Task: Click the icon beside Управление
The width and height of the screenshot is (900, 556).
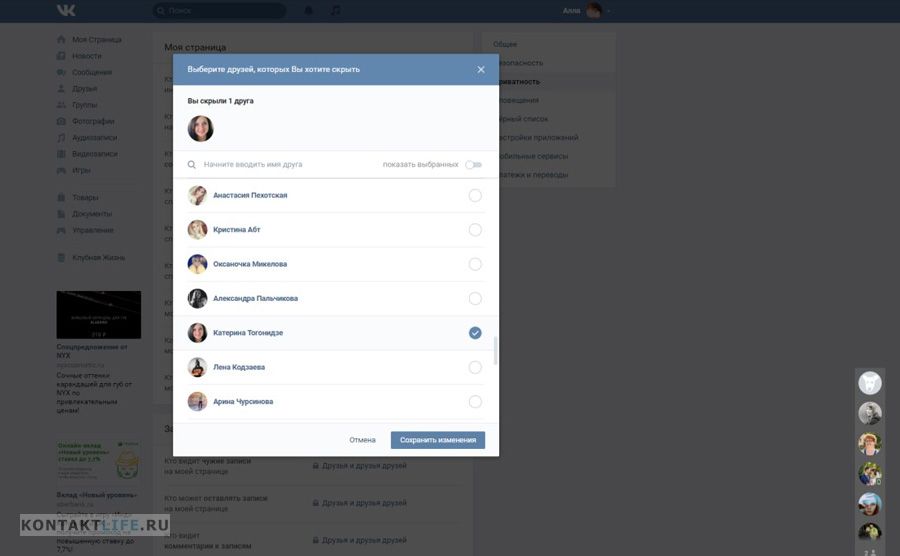Action: tap(61, 230)
